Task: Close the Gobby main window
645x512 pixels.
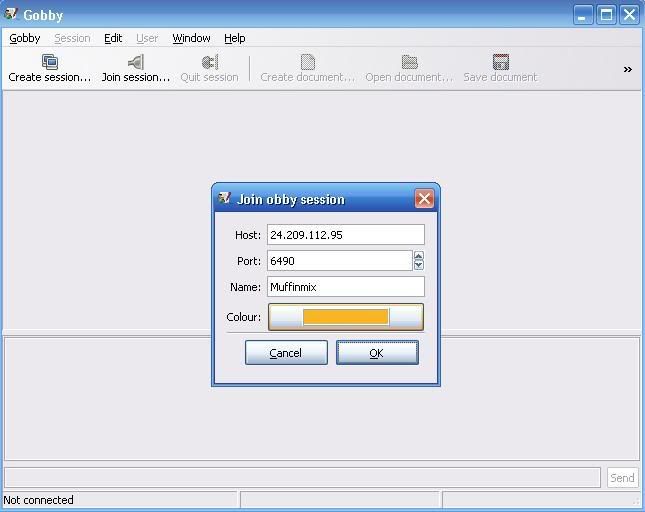Action: pos(629,15)
